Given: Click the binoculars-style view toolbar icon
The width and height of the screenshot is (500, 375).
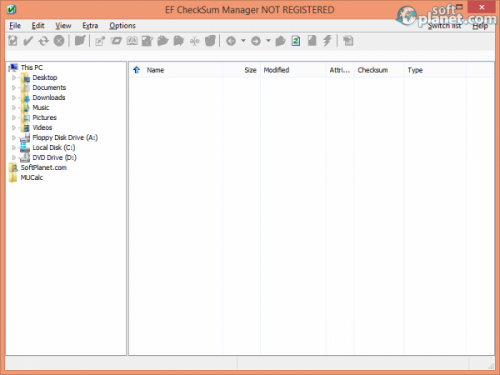Looking at the screenshot, I should tap(132, 41).
